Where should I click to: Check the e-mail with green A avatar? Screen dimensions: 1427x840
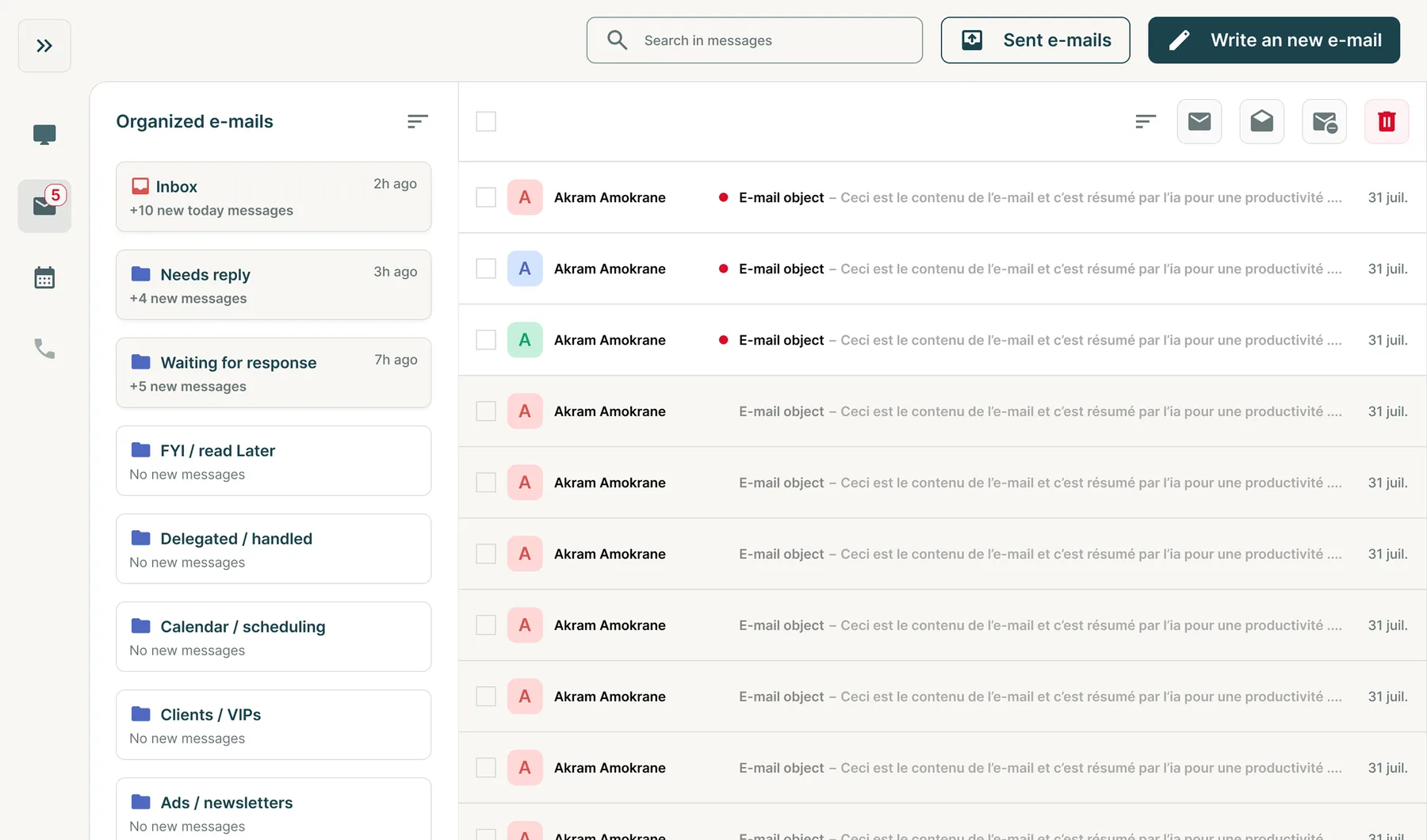click(486, 340)
